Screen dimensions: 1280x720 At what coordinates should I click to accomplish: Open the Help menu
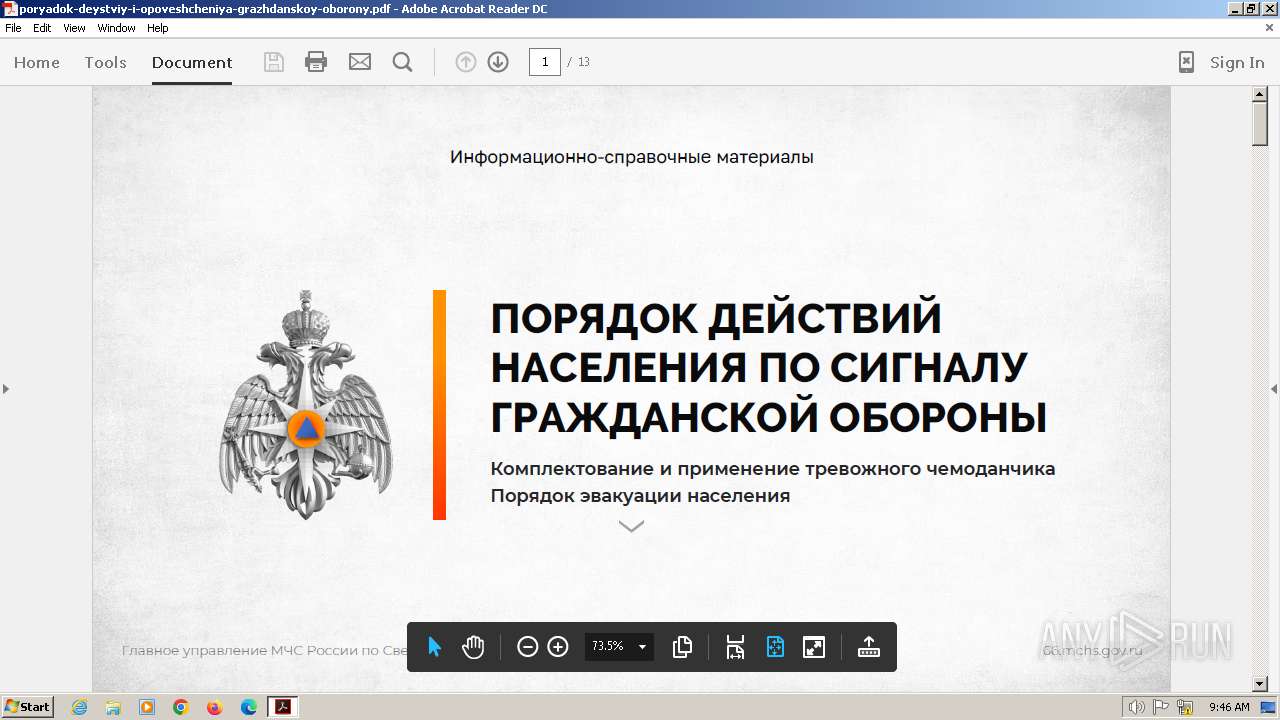click(158, 28)
